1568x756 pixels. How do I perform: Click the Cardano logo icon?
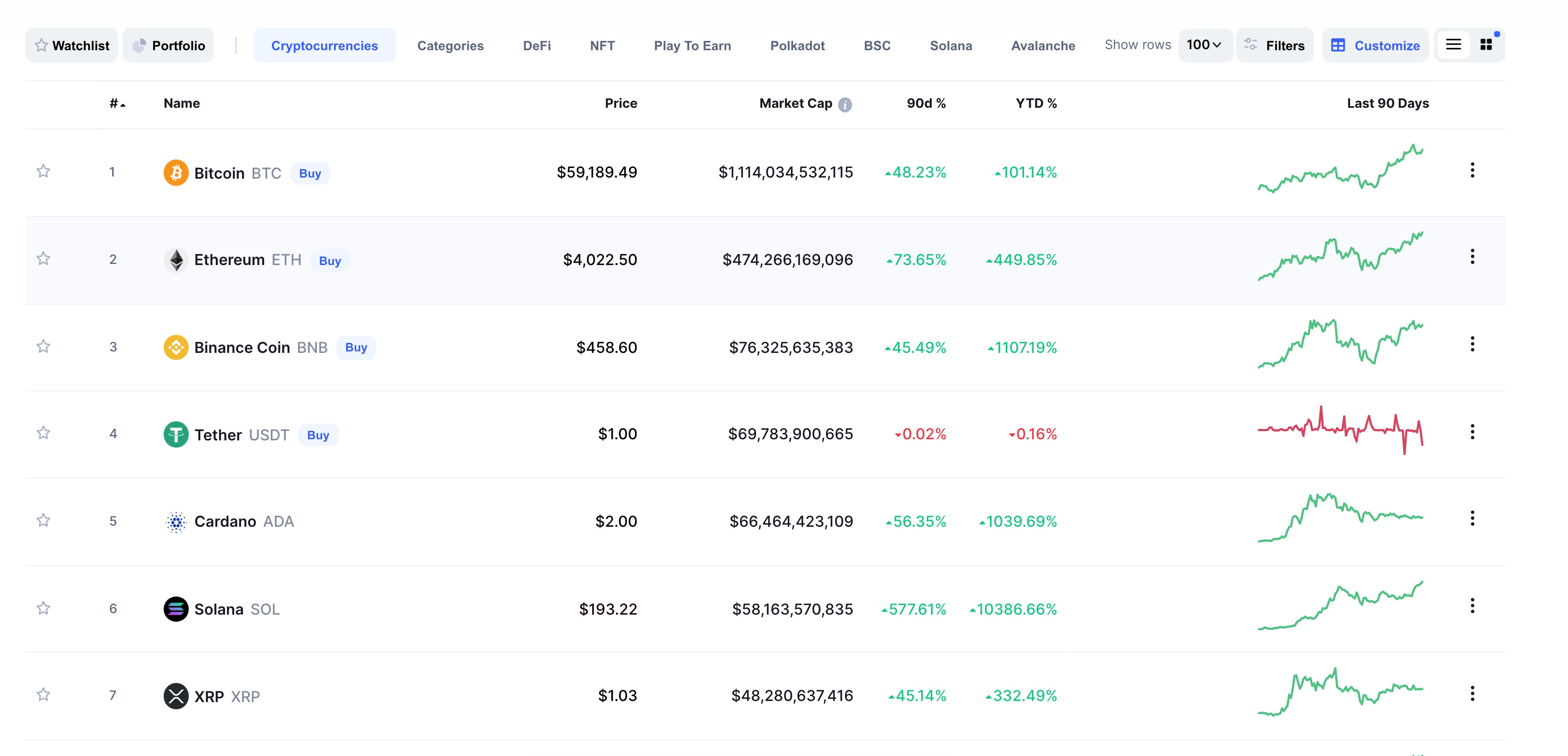click(176, 522)
